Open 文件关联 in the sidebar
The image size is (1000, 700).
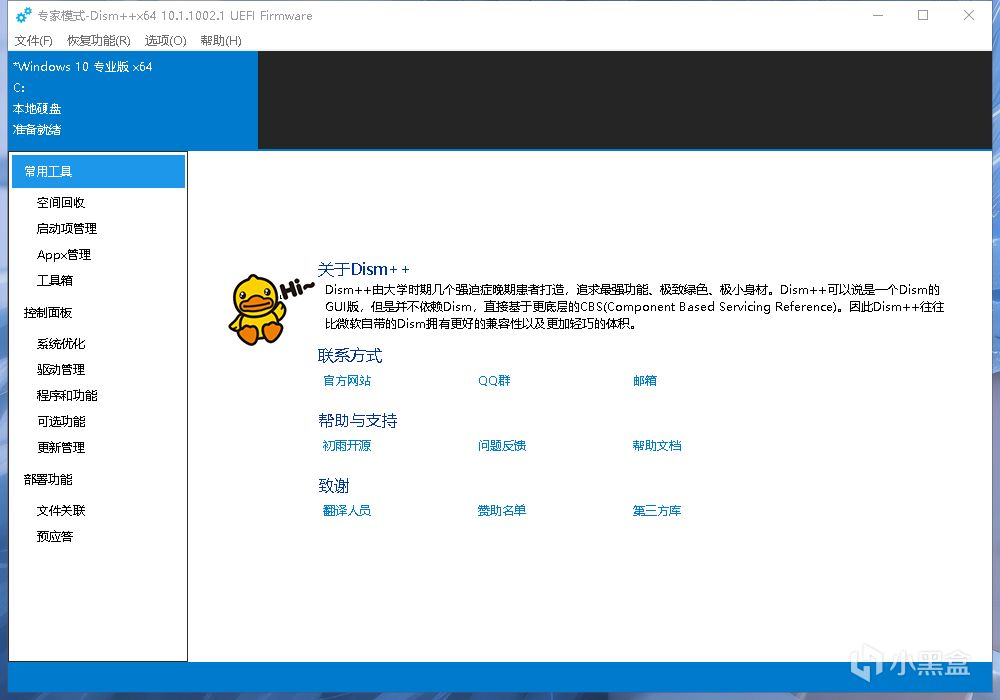pos(61,511)
